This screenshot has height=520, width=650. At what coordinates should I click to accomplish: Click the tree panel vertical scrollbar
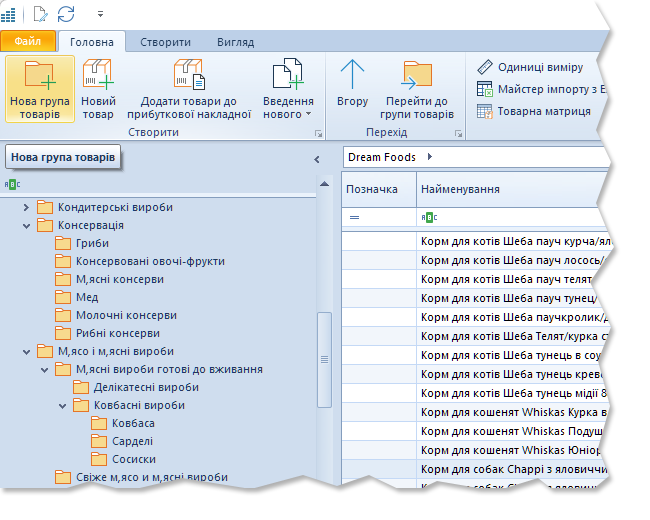coord(323,360)
